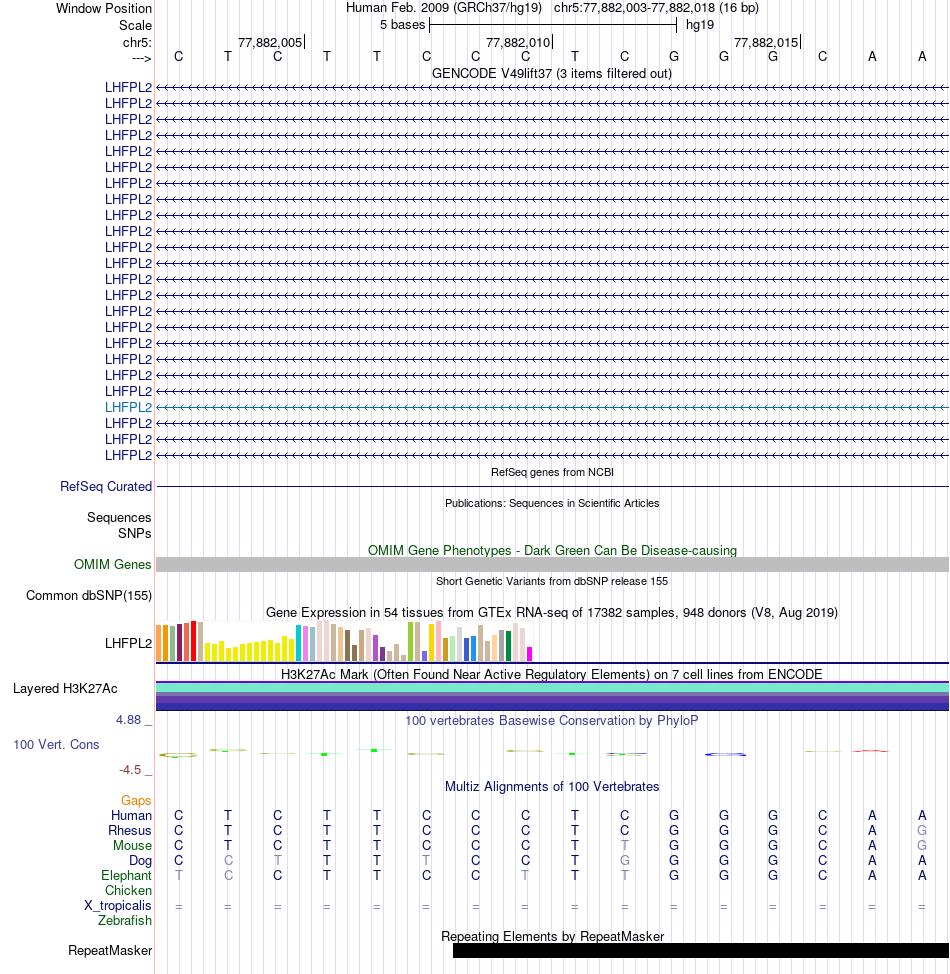950x974 pixels.
Task: Click the 'Window Position' label
Action: coord(104,9)
